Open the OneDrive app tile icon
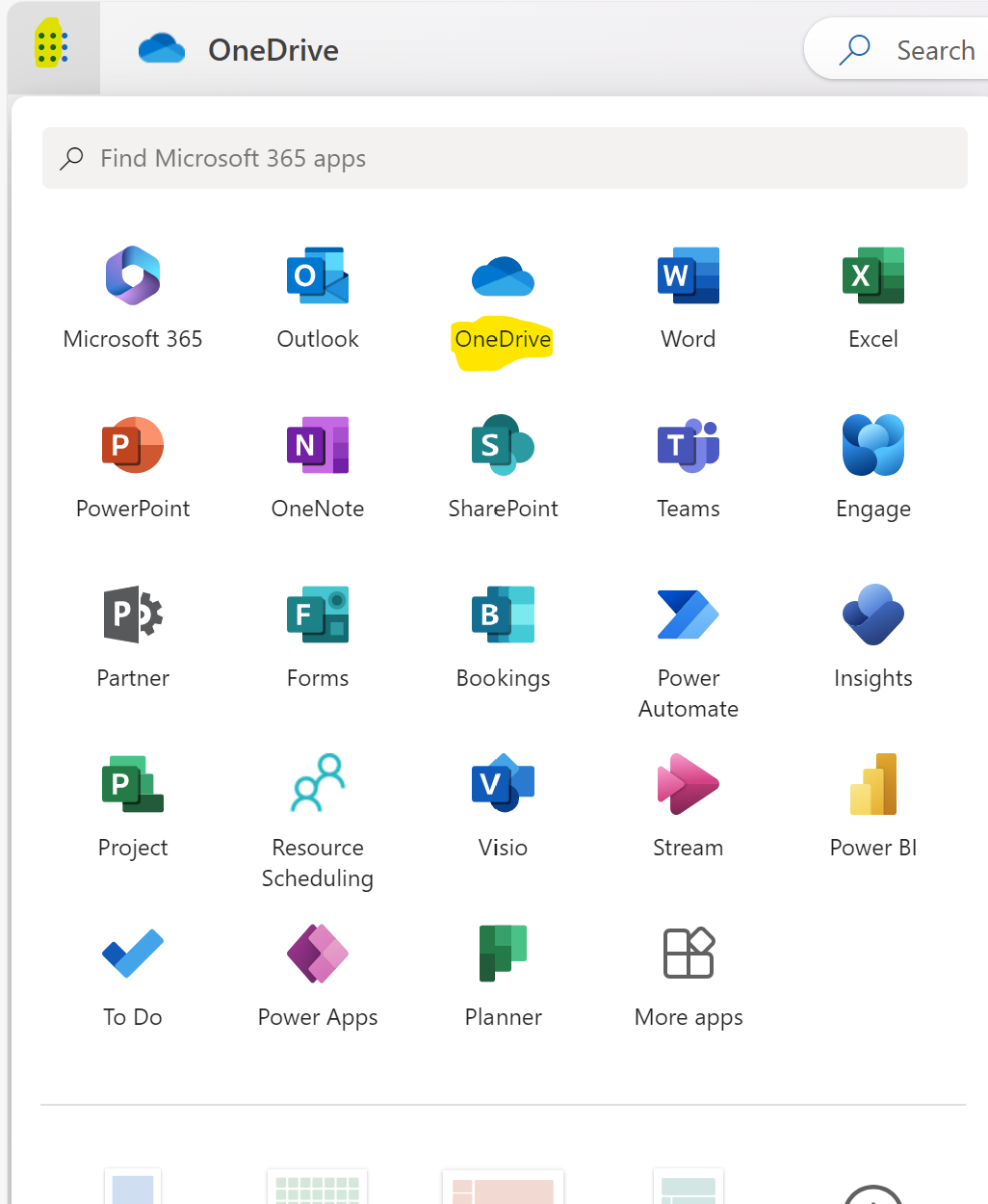988x1204 pixels. (x=503, y=276)
